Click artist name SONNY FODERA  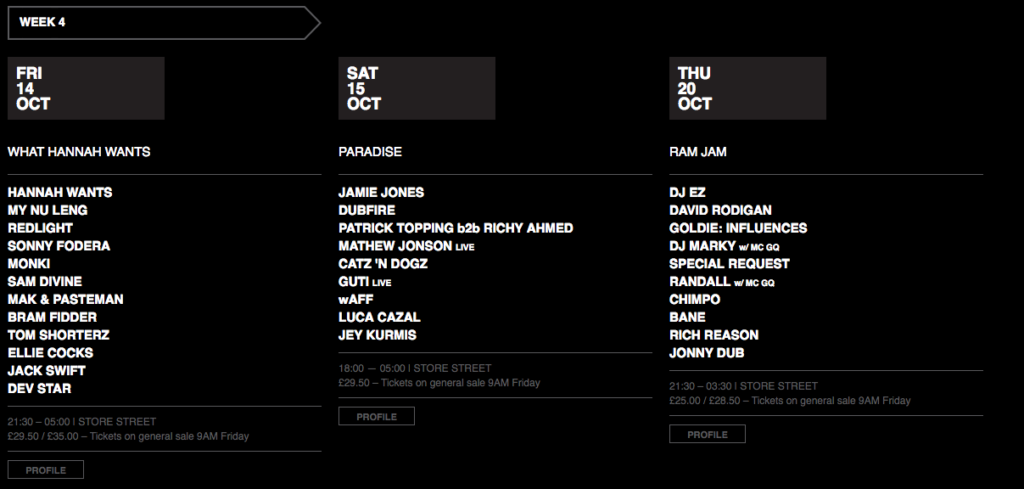(59, 246)
